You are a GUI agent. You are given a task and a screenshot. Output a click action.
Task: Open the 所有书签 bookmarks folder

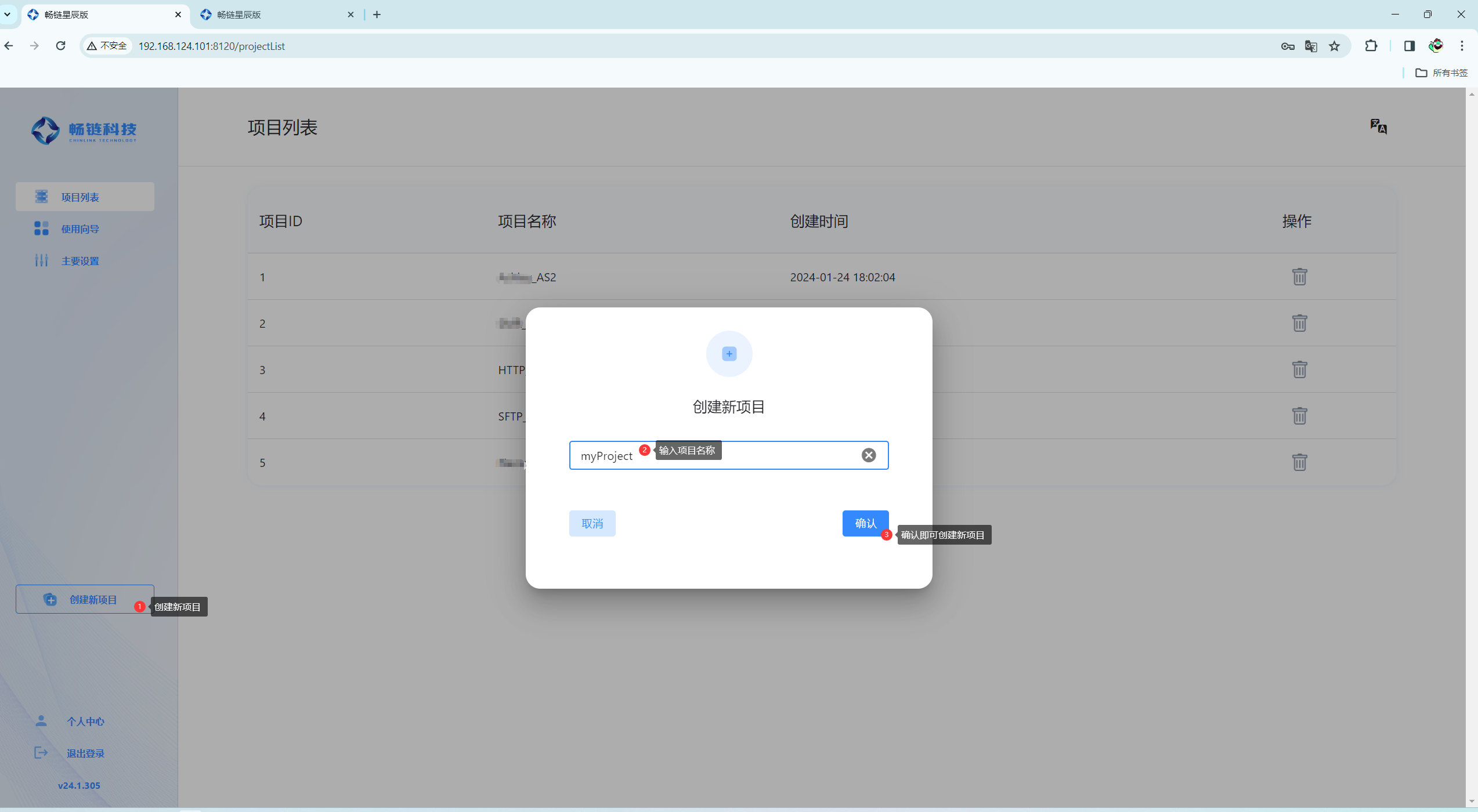[1441, 72]
